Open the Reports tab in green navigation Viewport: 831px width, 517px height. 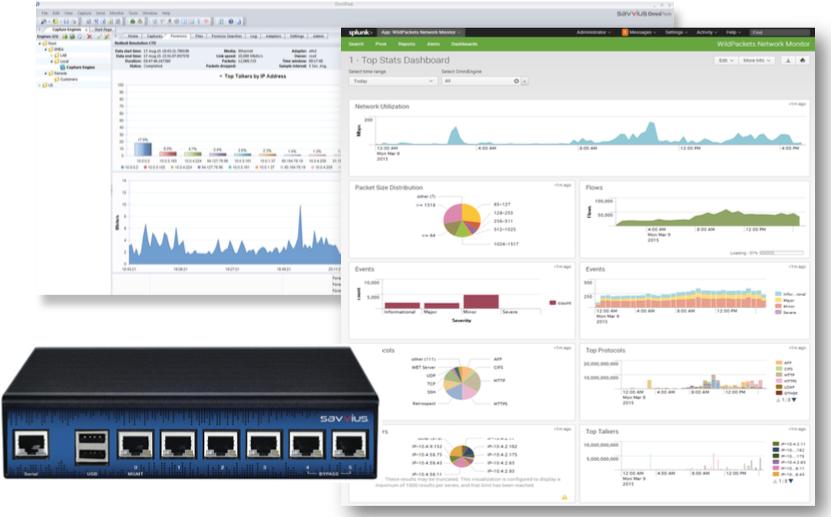tap(406, 44)
